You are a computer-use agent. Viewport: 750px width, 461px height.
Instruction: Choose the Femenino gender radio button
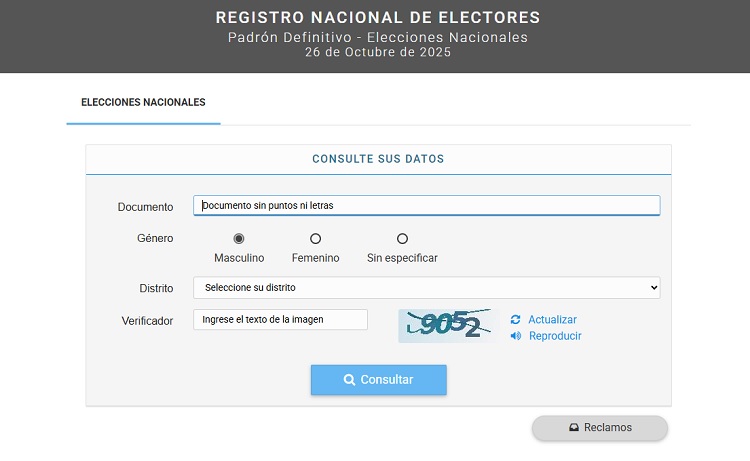click(316, 239)
